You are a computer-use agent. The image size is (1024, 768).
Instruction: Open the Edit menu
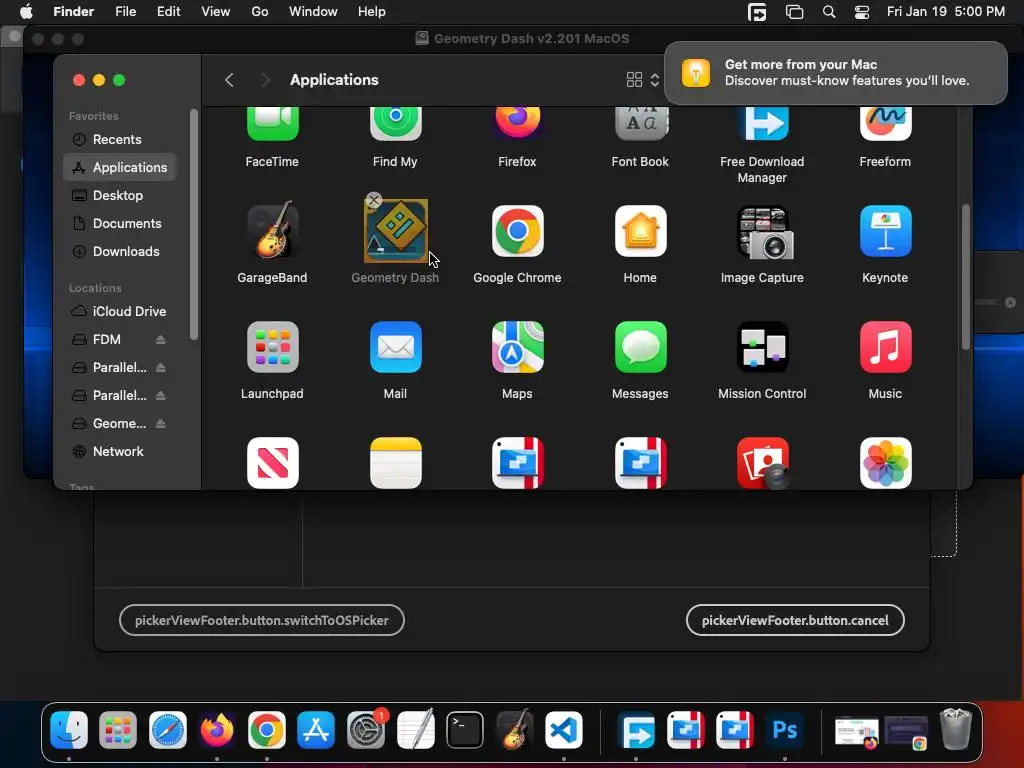coord(168,12)
